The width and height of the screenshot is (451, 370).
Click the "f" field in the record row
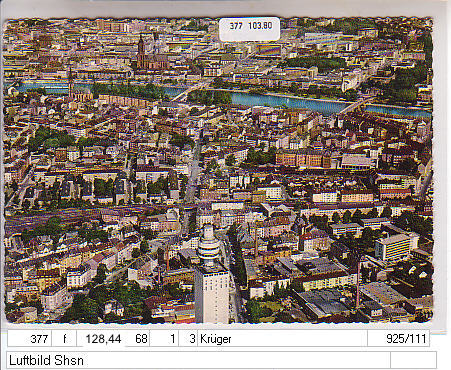64,339
